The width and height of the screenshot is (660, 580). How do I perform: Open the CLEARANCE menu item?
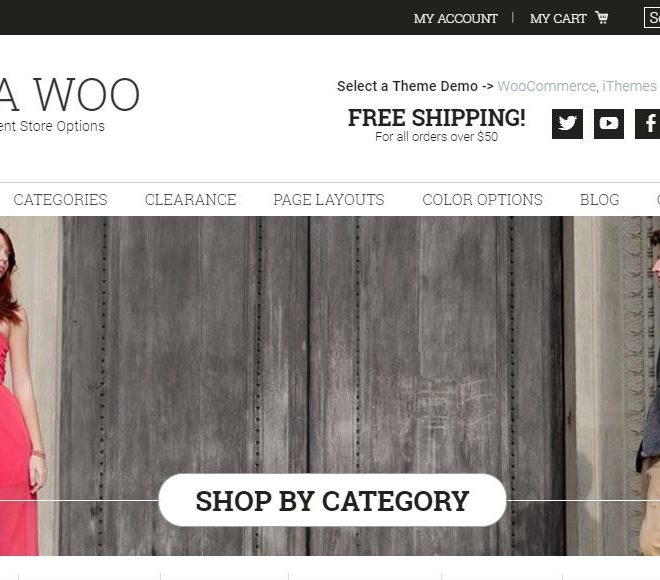tap(190, 200)
